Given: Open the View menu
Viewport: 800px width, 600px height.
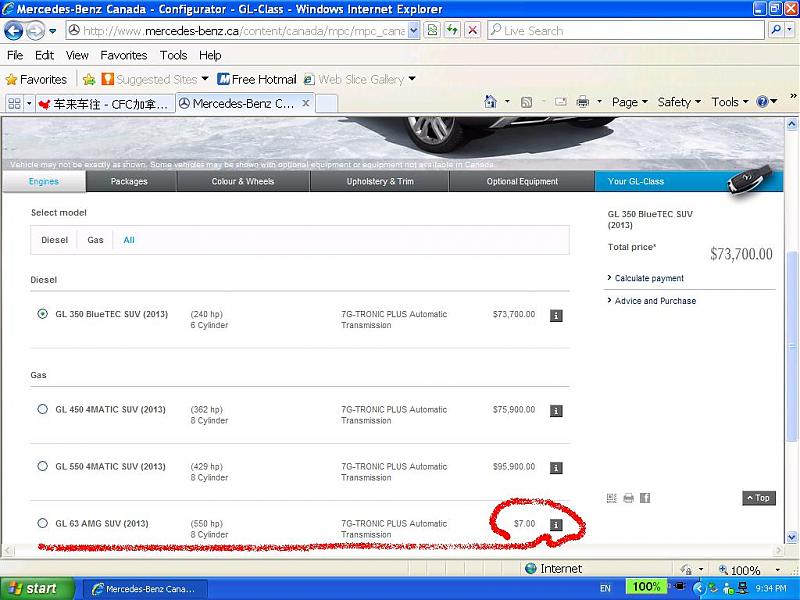Looking at the screenshot, I should [77, 55].
